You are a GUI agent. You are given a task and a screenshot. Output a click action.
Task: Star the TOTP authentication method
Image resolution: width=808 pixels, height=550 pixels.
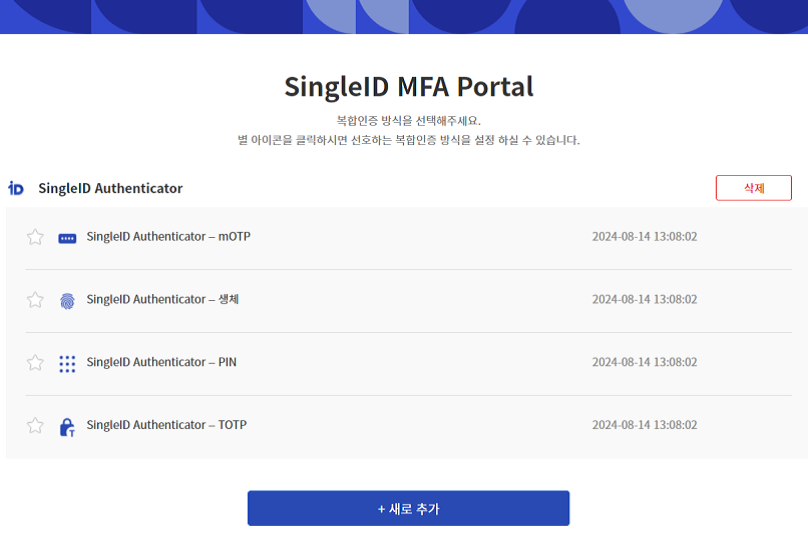click(35, 426)
